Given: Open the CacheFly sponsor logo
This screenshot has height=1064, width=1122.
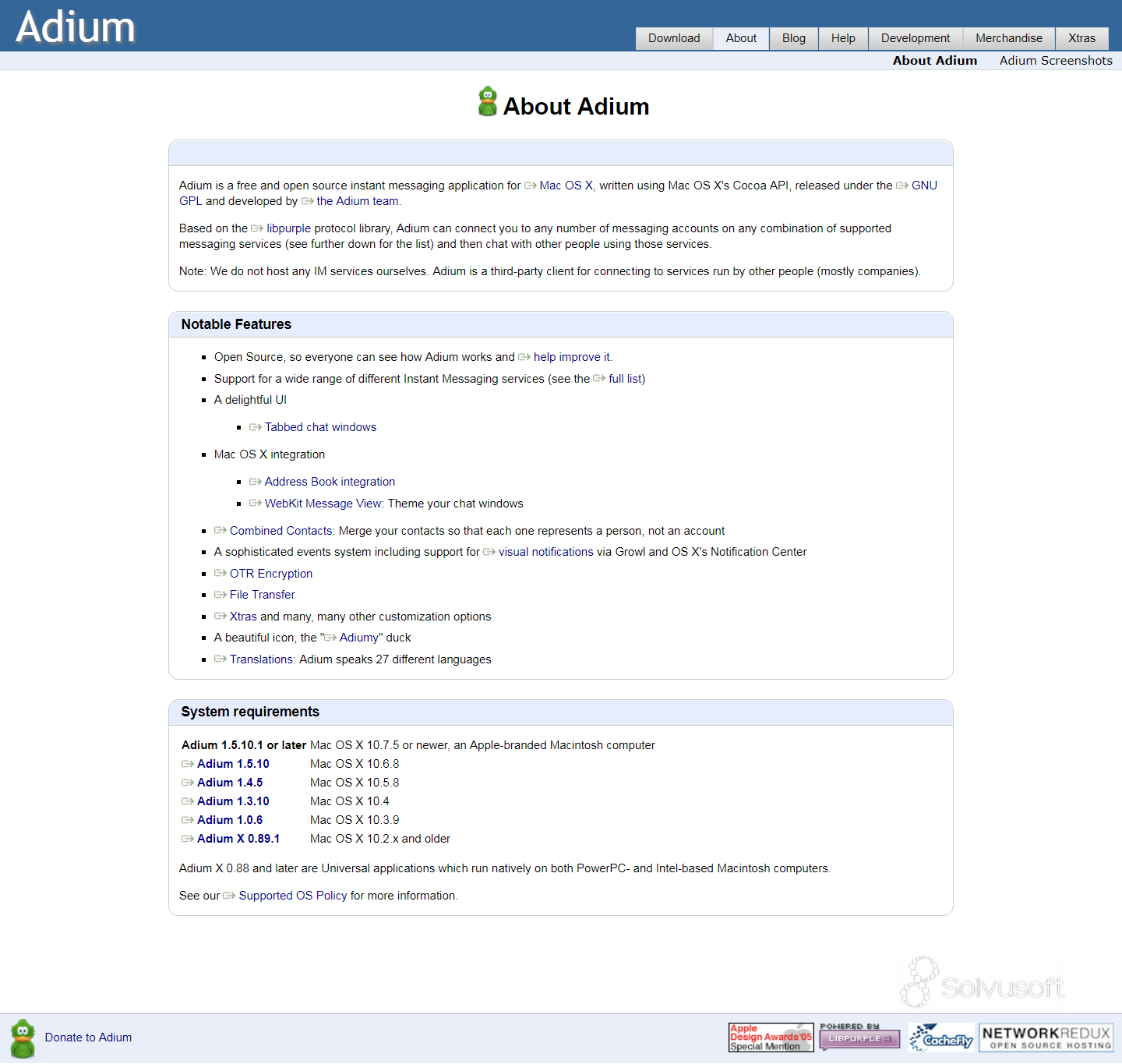Looking at the screenshot, I should (x=941, y=1037).
